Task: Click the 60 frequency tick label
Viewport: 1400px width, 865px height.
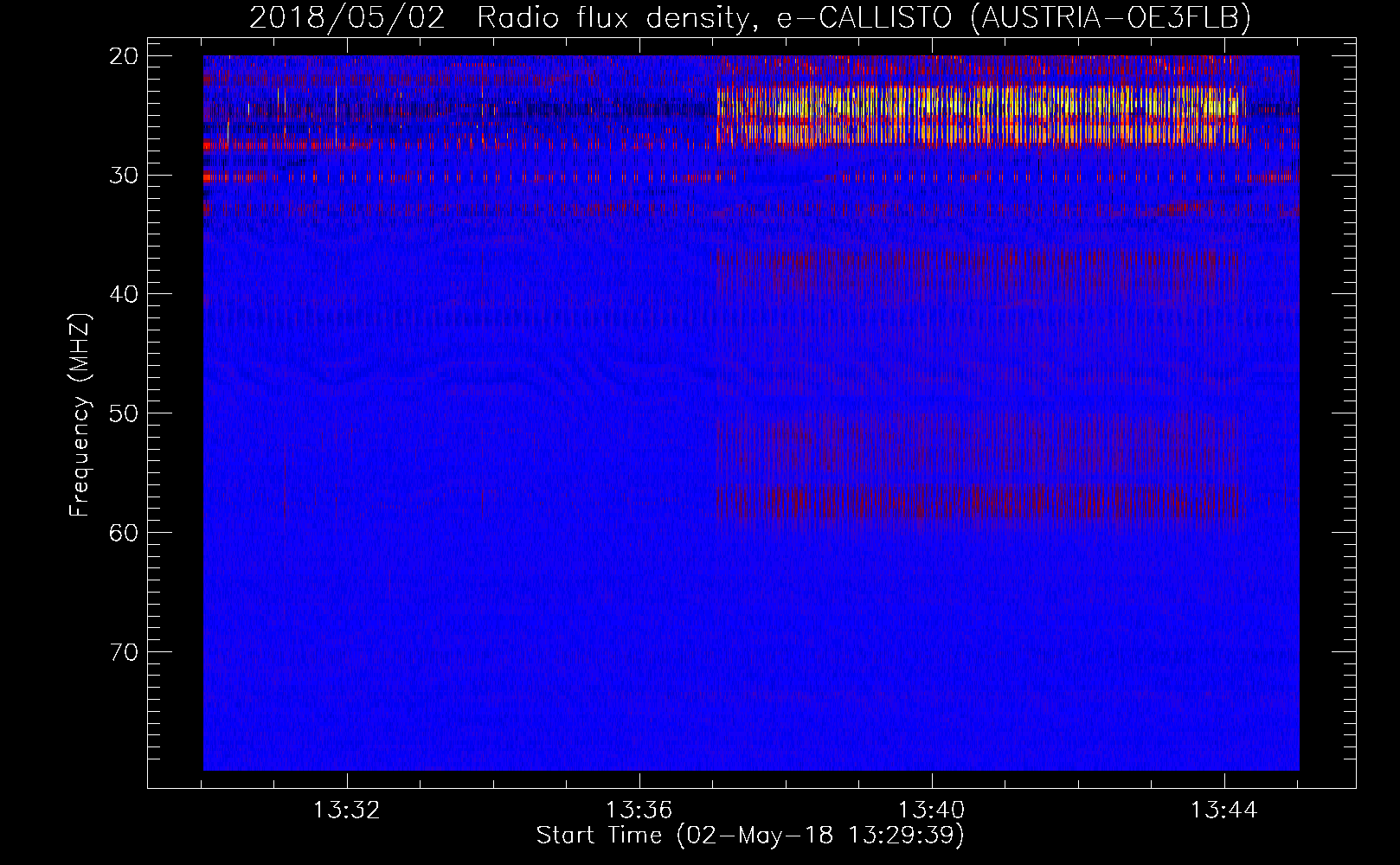Action: (125, 533)
